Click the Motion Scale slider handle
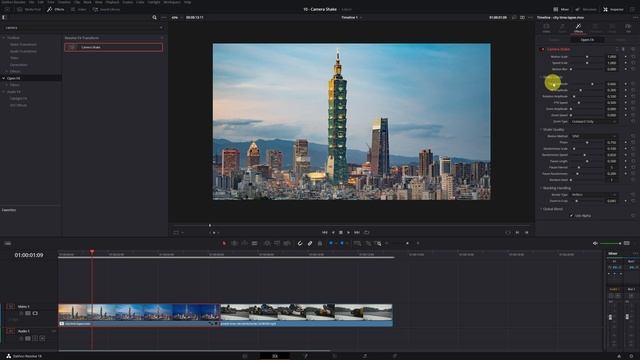 pyautogui.click(x=587, y=57)
